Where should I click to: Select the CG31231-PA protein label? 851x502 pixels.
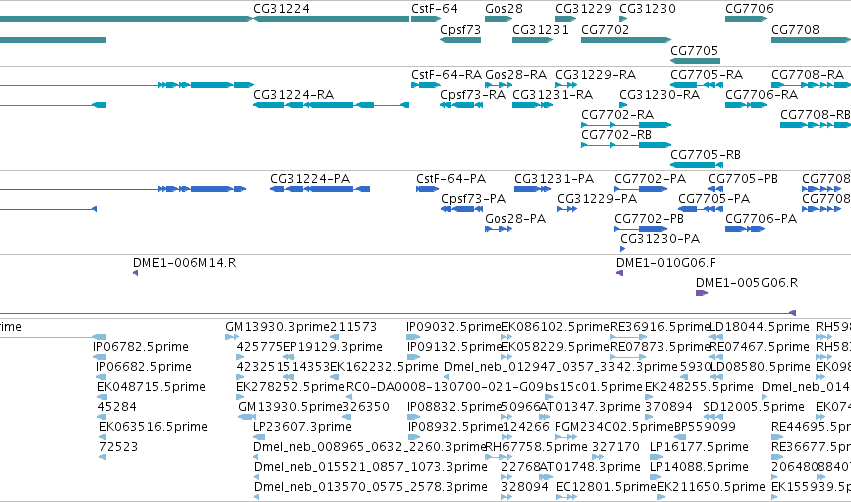pos(554,179)
